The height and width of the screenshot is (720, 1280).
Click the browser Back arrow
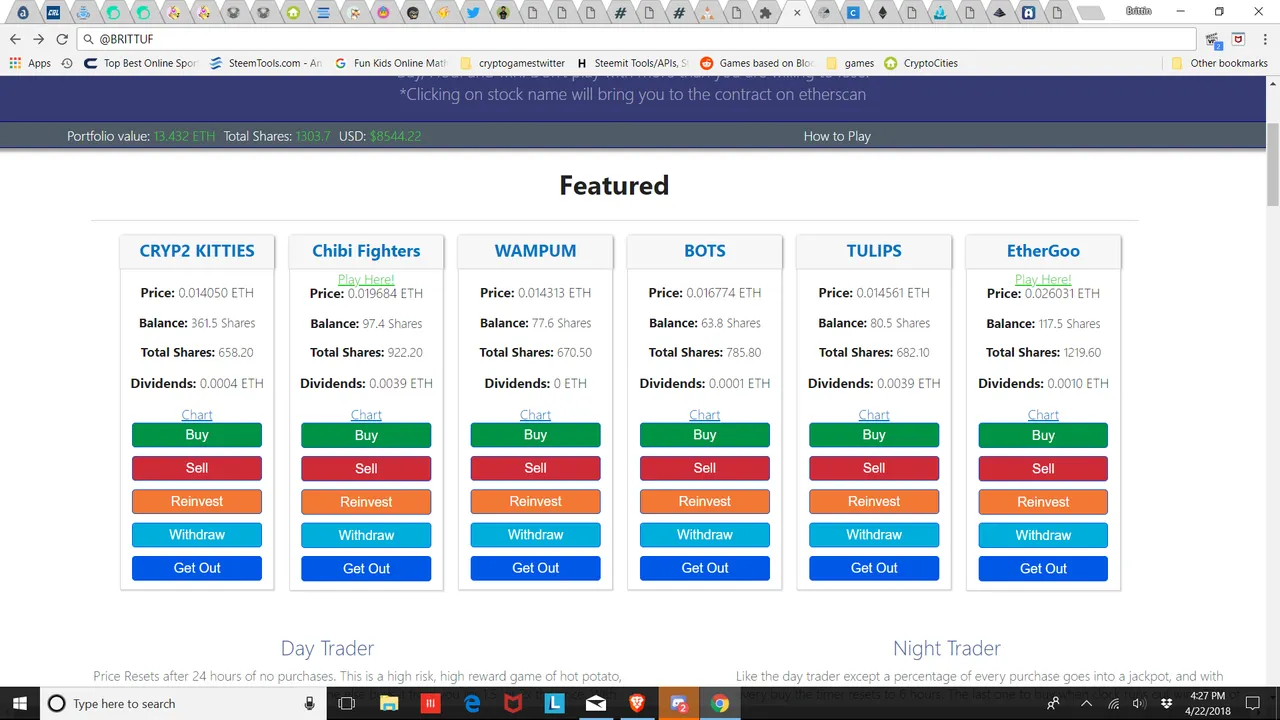tap(15, 39)
